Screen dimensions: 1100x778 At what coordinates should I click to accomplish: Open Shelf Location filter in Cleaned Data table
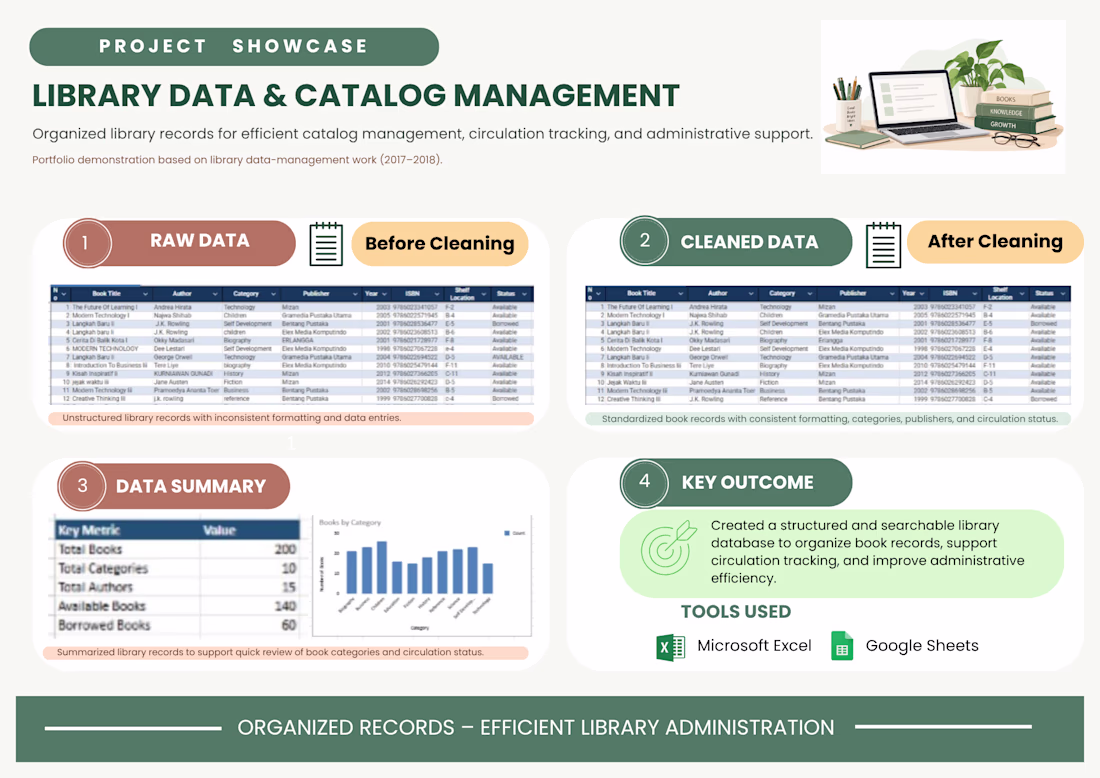(1021, 293)
